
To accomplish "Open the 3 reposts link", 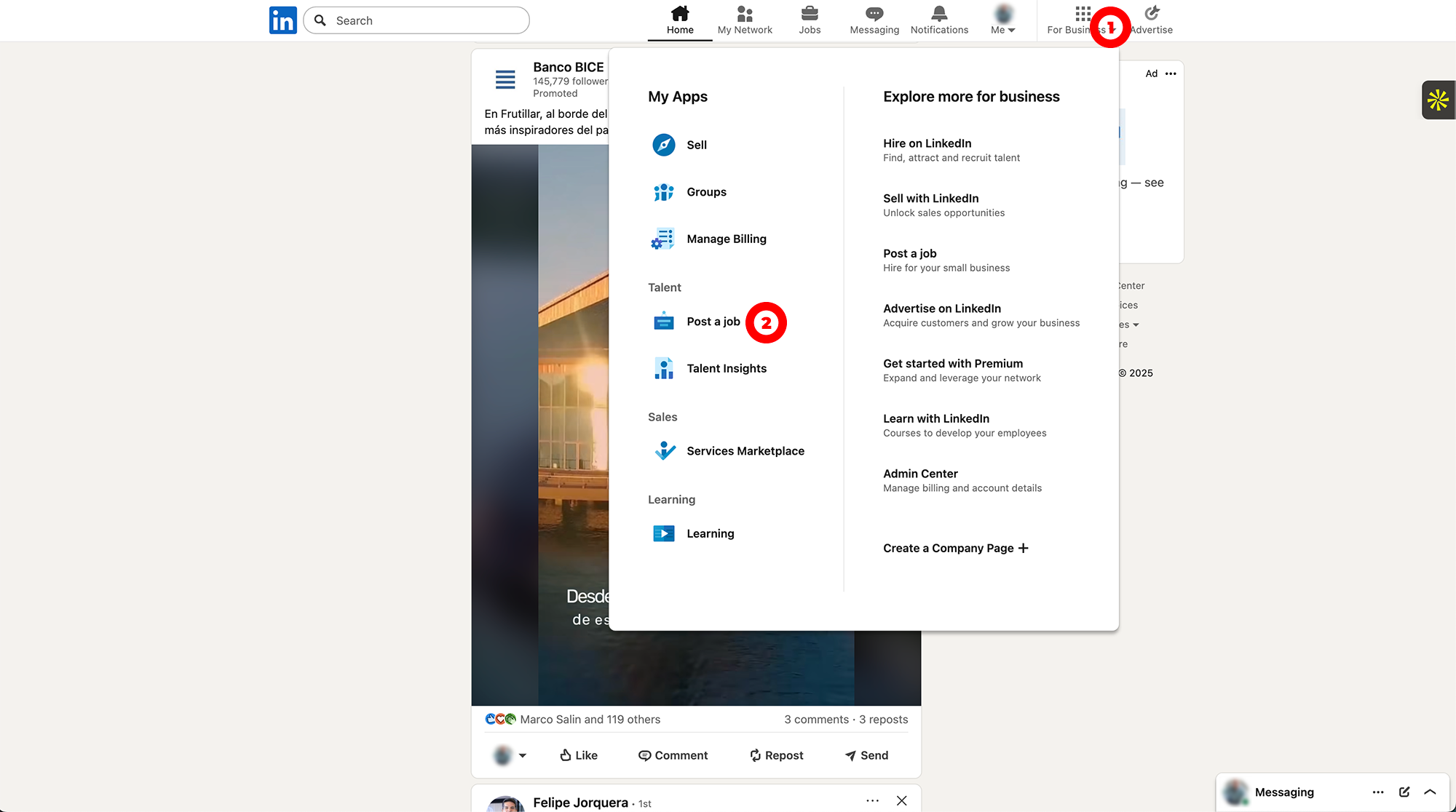I will (x=883, y=719).
